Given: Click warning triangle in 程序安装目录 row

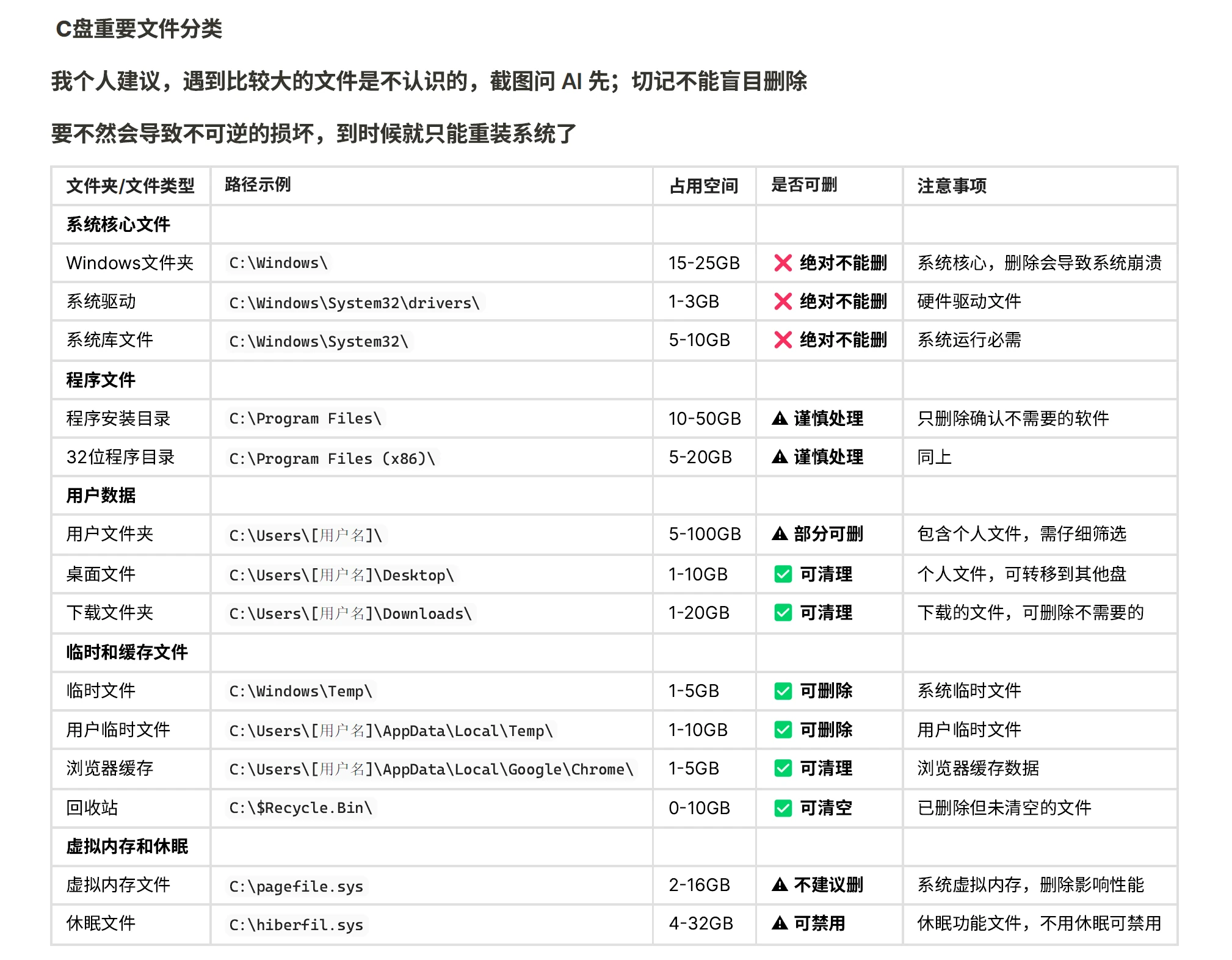Looking at the screenshot, I should 780,418.
